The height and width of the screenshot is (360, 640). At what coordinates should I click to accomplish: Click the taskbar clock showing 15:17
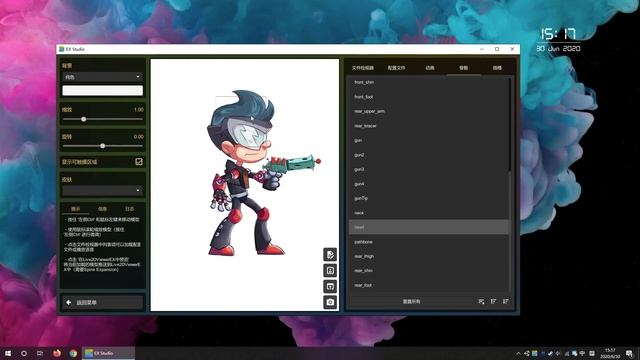610,353
